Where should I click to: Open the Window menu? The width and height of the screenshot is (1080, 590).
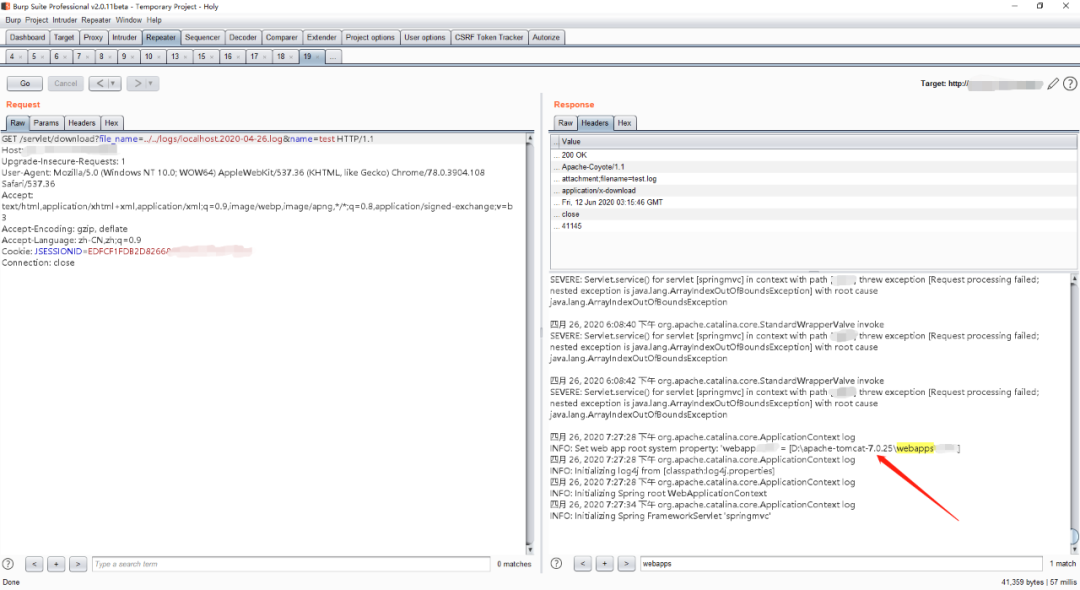(129, 20)
